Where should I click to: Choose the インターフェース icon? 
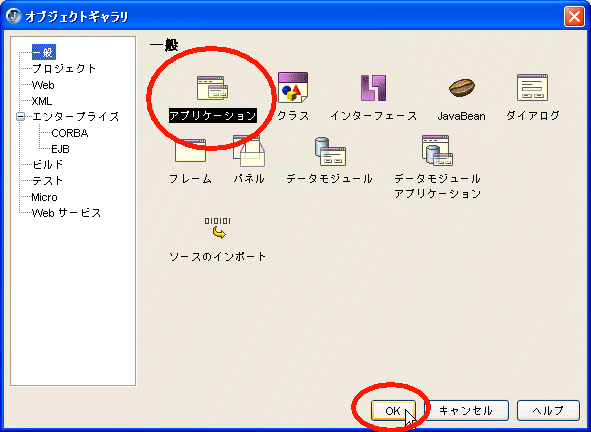[x=373, y=87]
